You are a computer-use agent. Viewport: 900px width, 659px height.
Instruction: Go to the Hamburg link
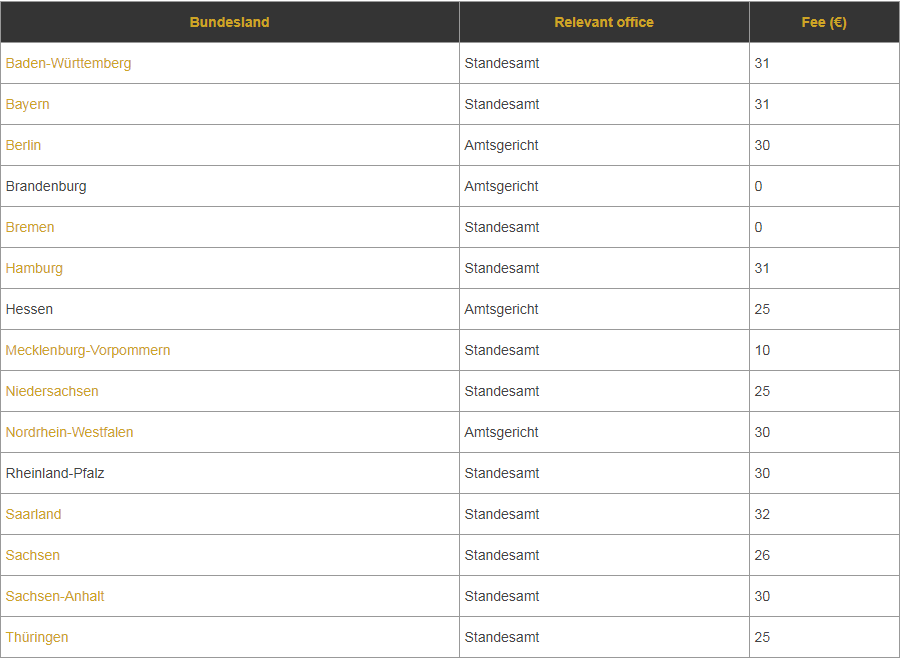point(34,268)
